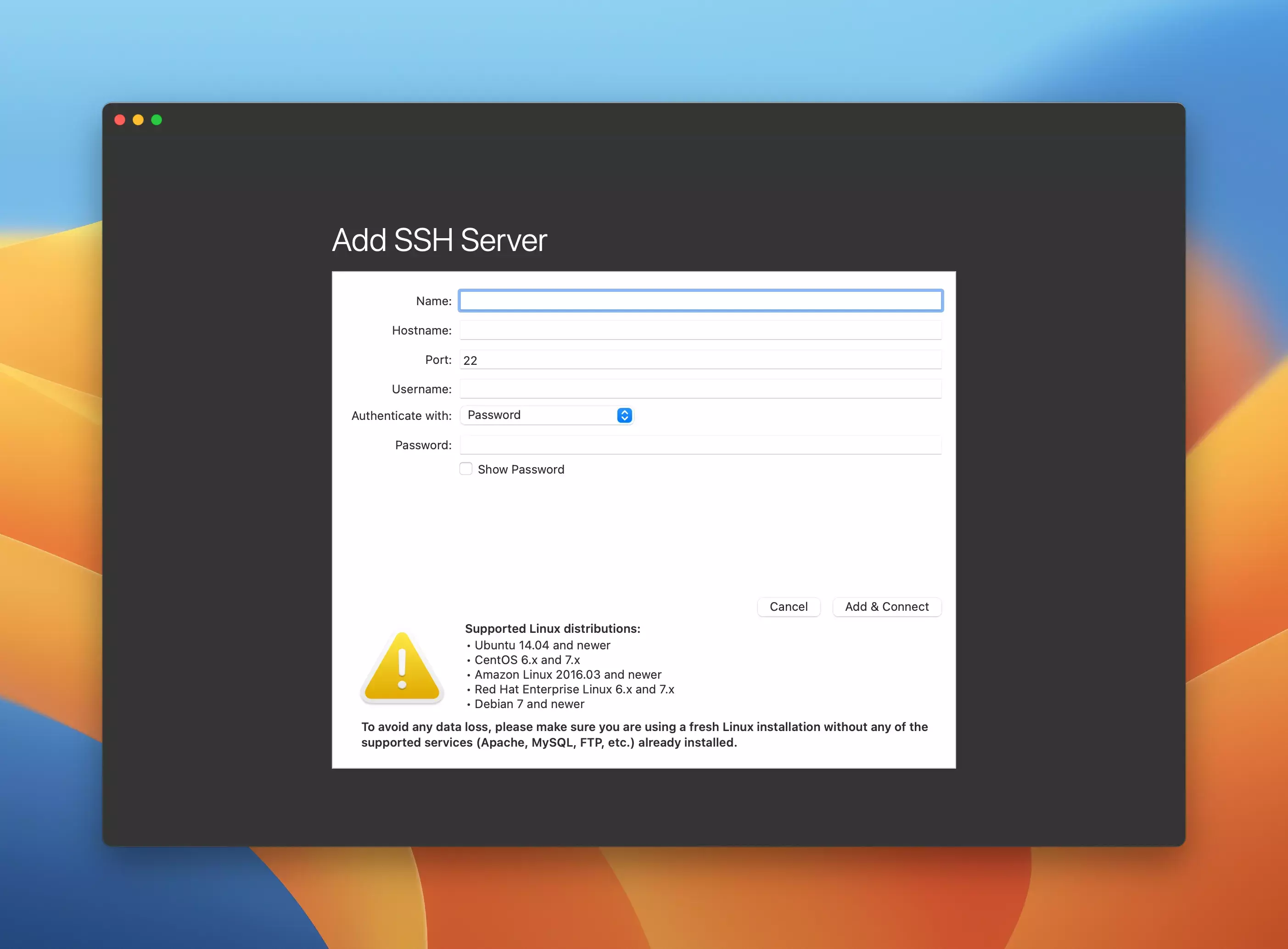
Task: Click into the Hostname field
Action: click(700, 330)
